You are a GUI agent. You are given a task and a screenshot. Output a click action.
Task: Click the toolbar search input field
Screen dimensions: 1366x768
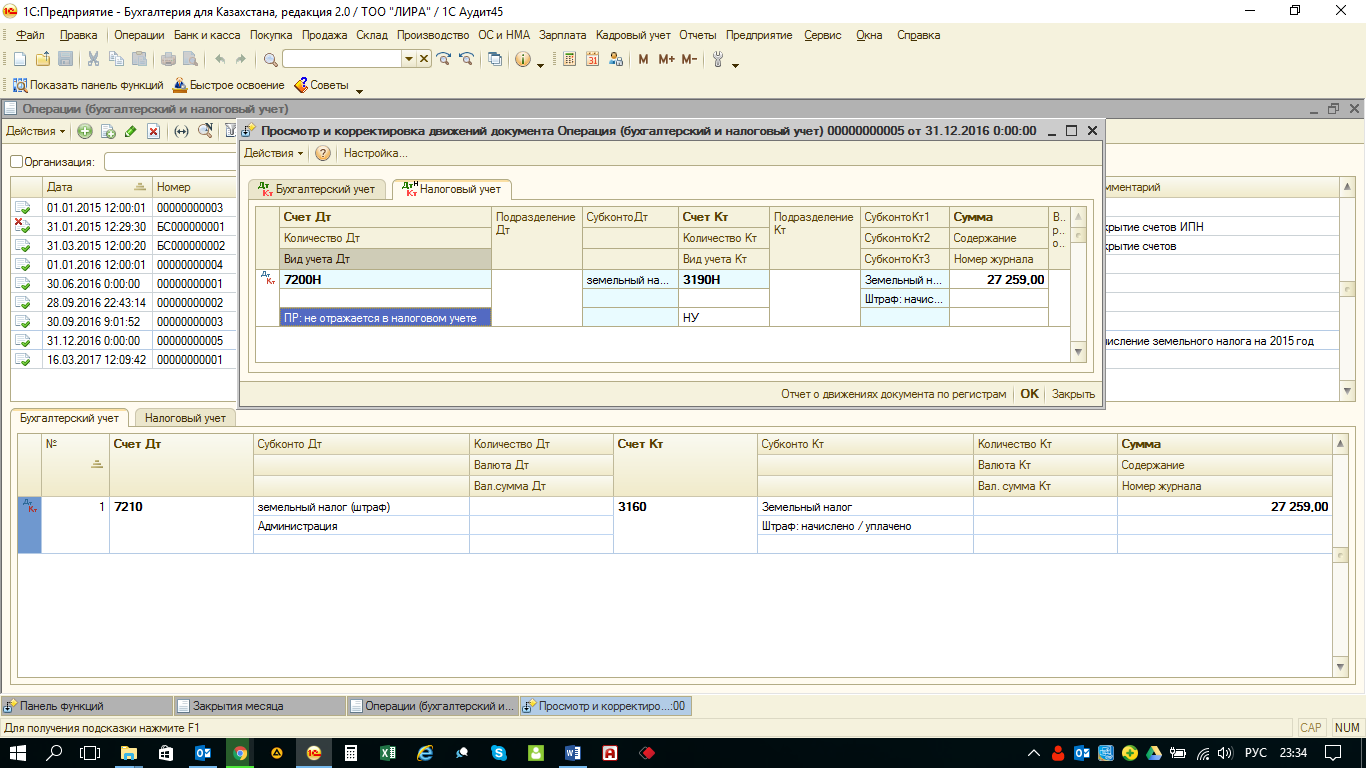341,59
